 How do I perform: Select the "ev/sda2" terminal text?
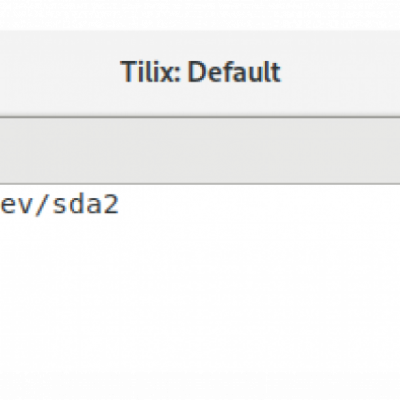pos(59,204)
